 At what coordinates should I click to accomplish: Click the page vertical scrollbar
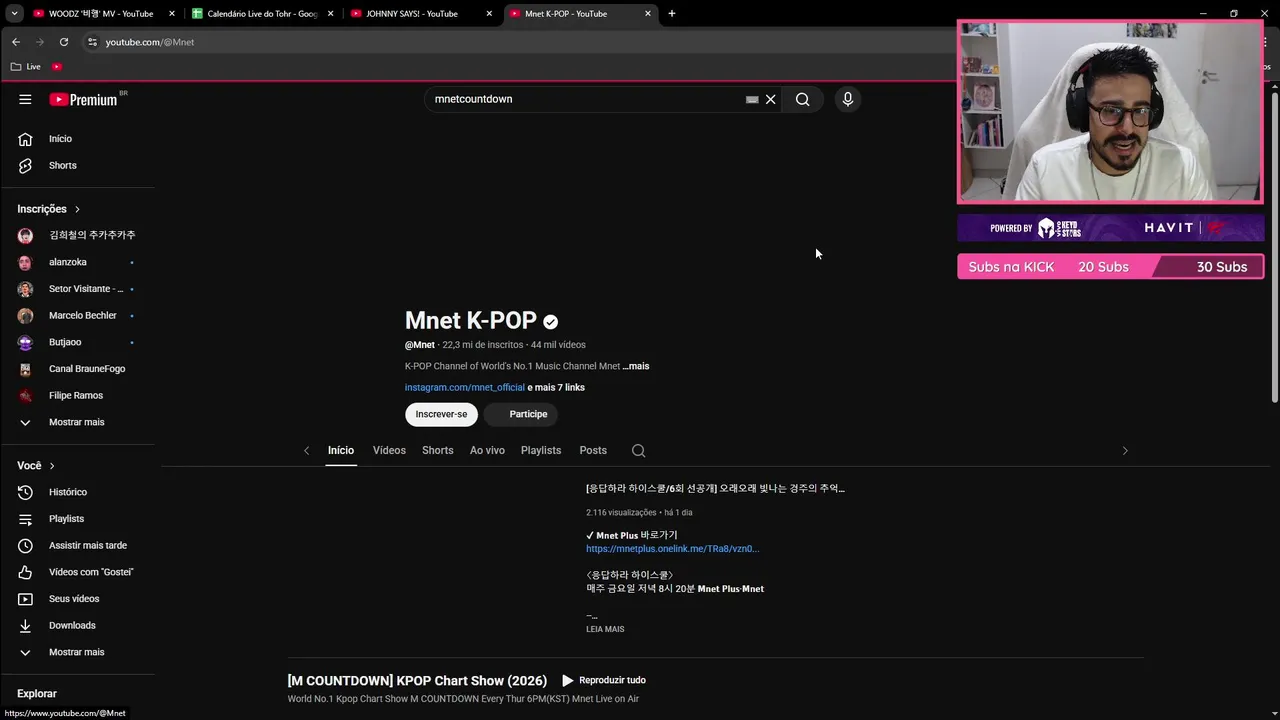click(1275, 250)
